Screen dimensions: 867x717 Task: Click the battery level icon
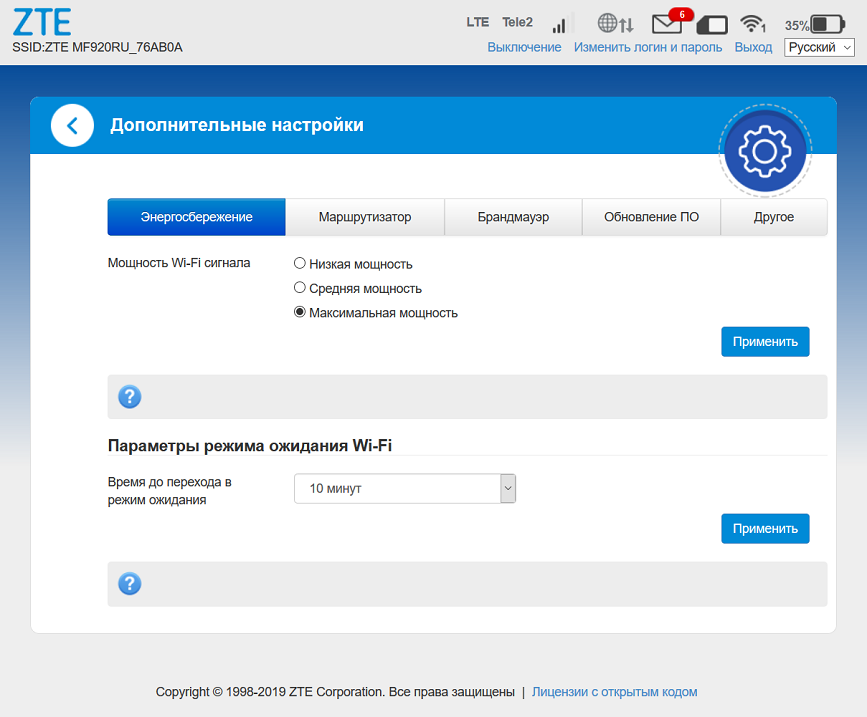click(827, 24)
